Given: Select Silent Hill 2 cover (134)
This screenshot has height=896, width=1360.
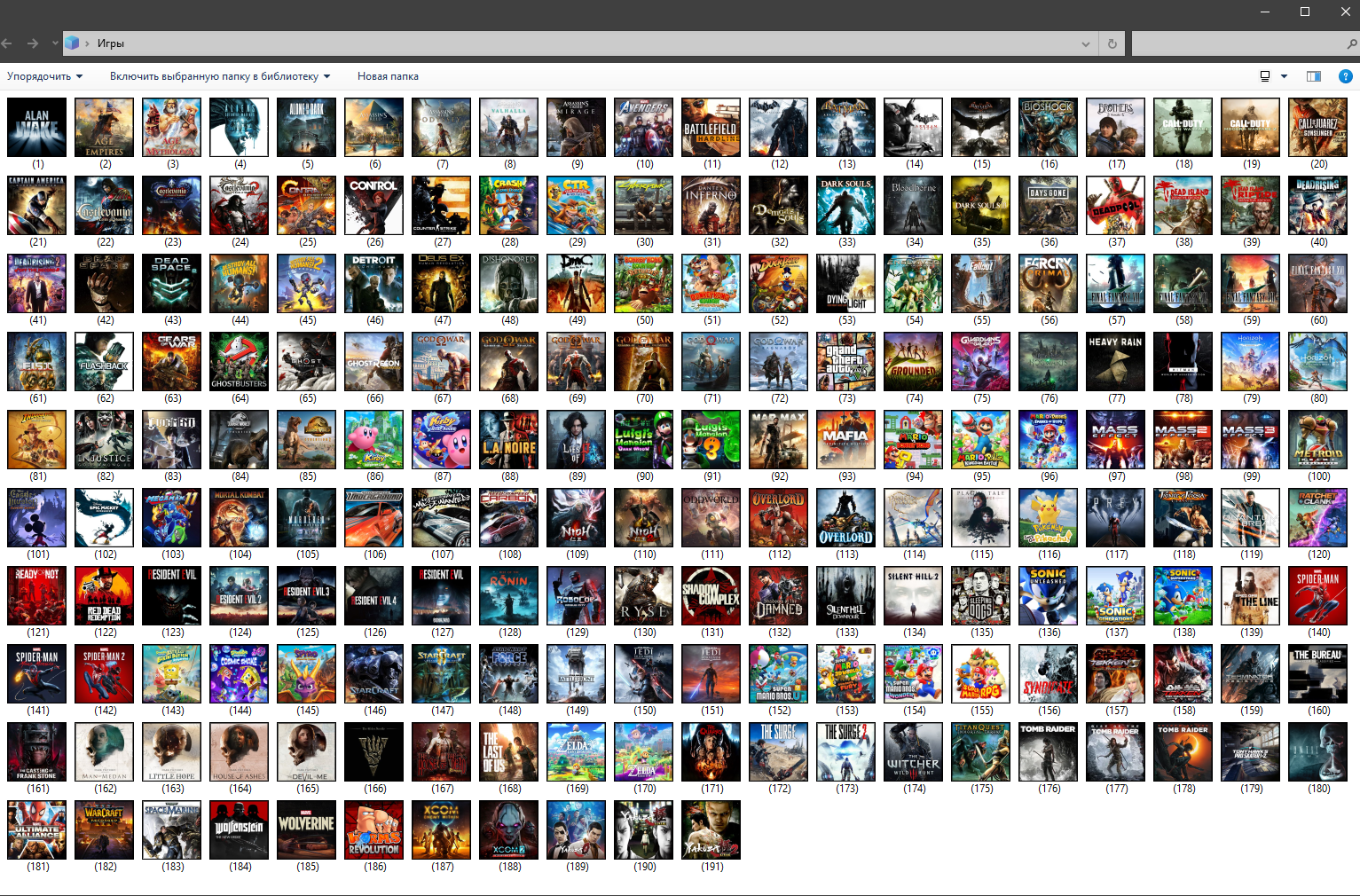Looking at the screenshot, I should tap(914, 596).
